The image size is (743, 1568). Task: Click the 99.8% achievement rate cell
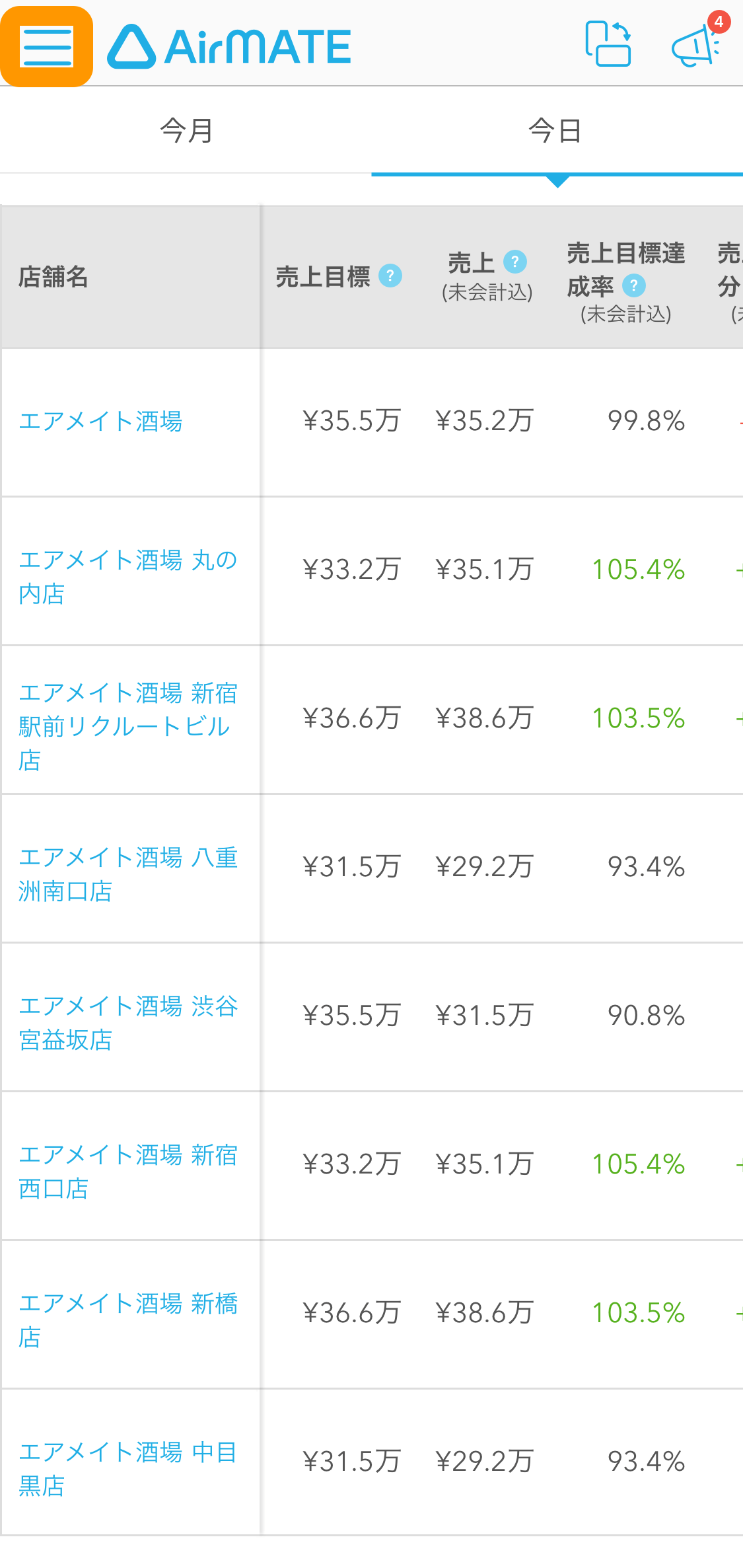click(x=646, y=421)
